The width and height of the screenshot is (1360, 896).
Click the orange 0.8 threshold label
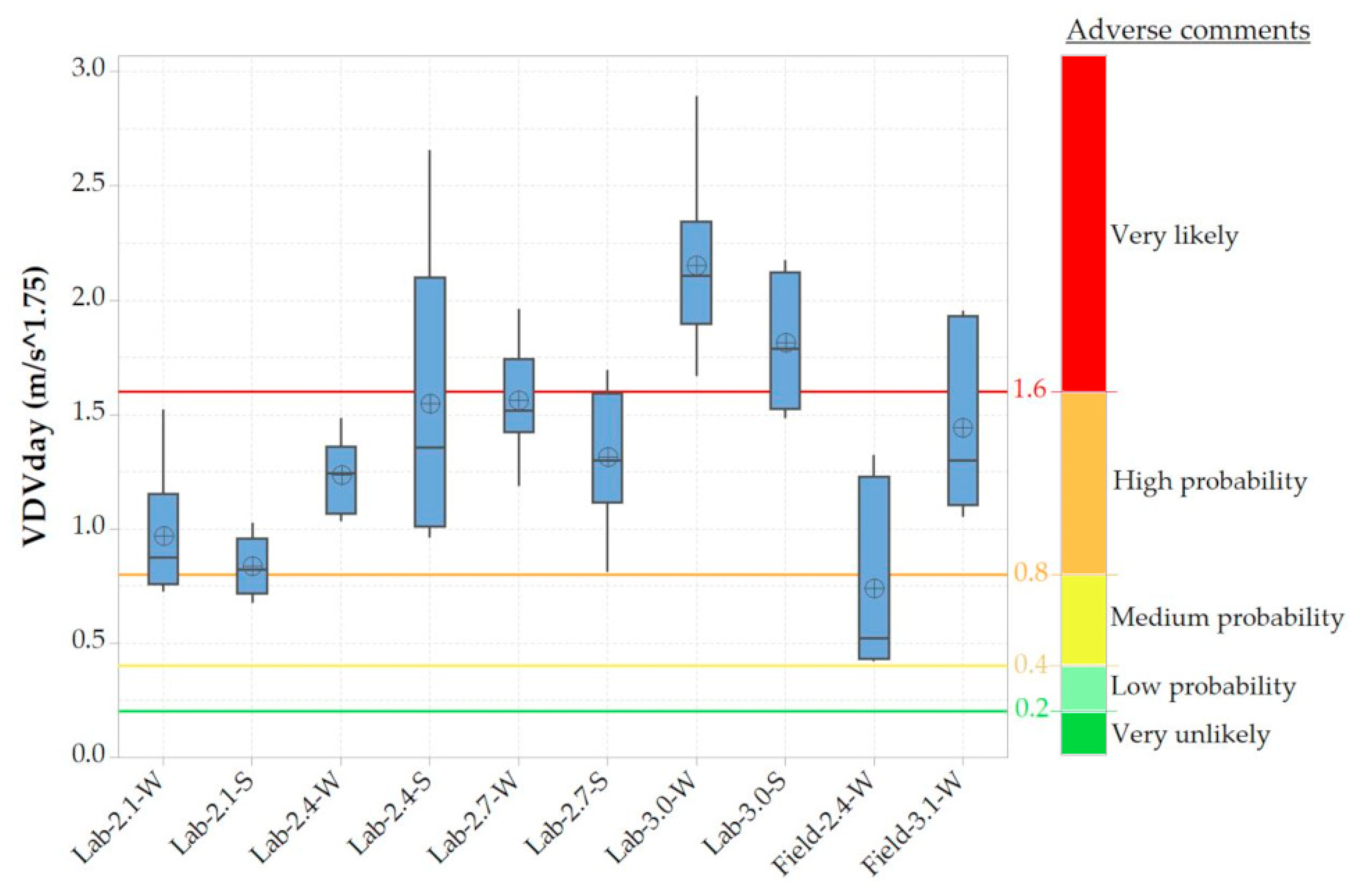point(1031,572)
